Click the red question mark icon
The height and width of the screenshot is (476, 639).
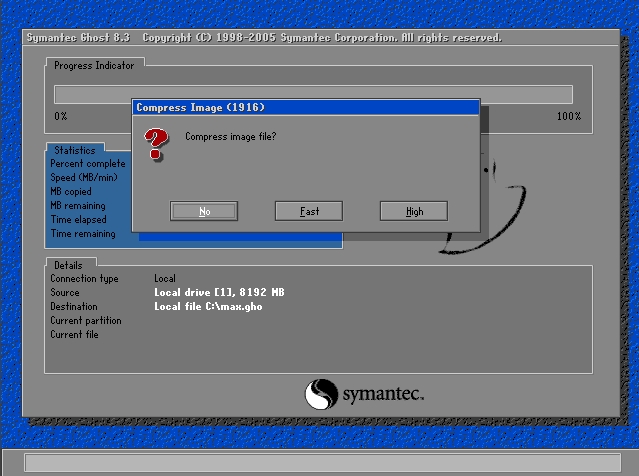(154, 143)
